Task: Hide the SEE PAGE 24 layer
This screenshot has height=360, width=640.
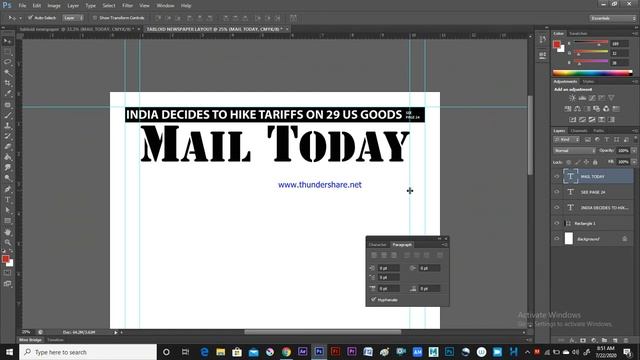Action: point(557,192)
